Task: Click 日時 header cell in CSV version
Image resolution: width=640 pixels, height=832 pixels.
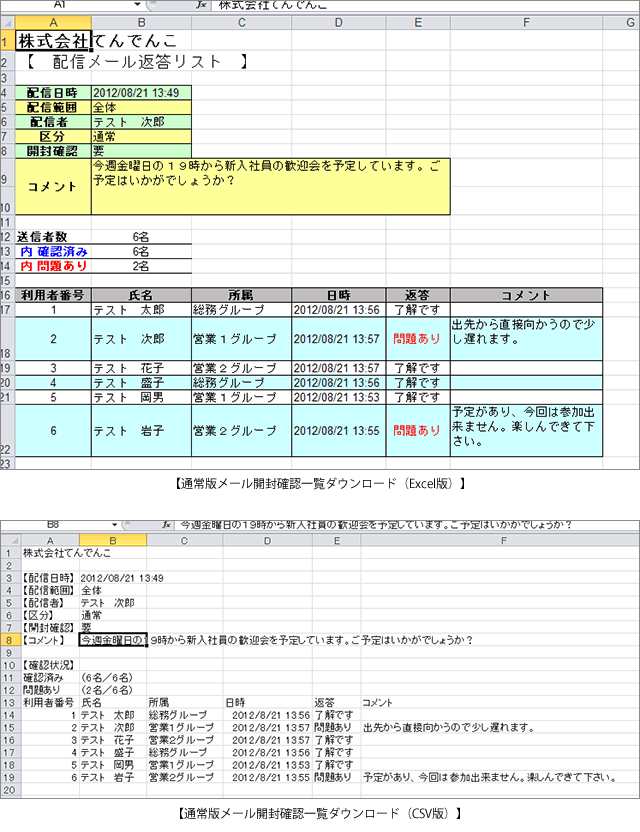Action: [x=267, y=703]
